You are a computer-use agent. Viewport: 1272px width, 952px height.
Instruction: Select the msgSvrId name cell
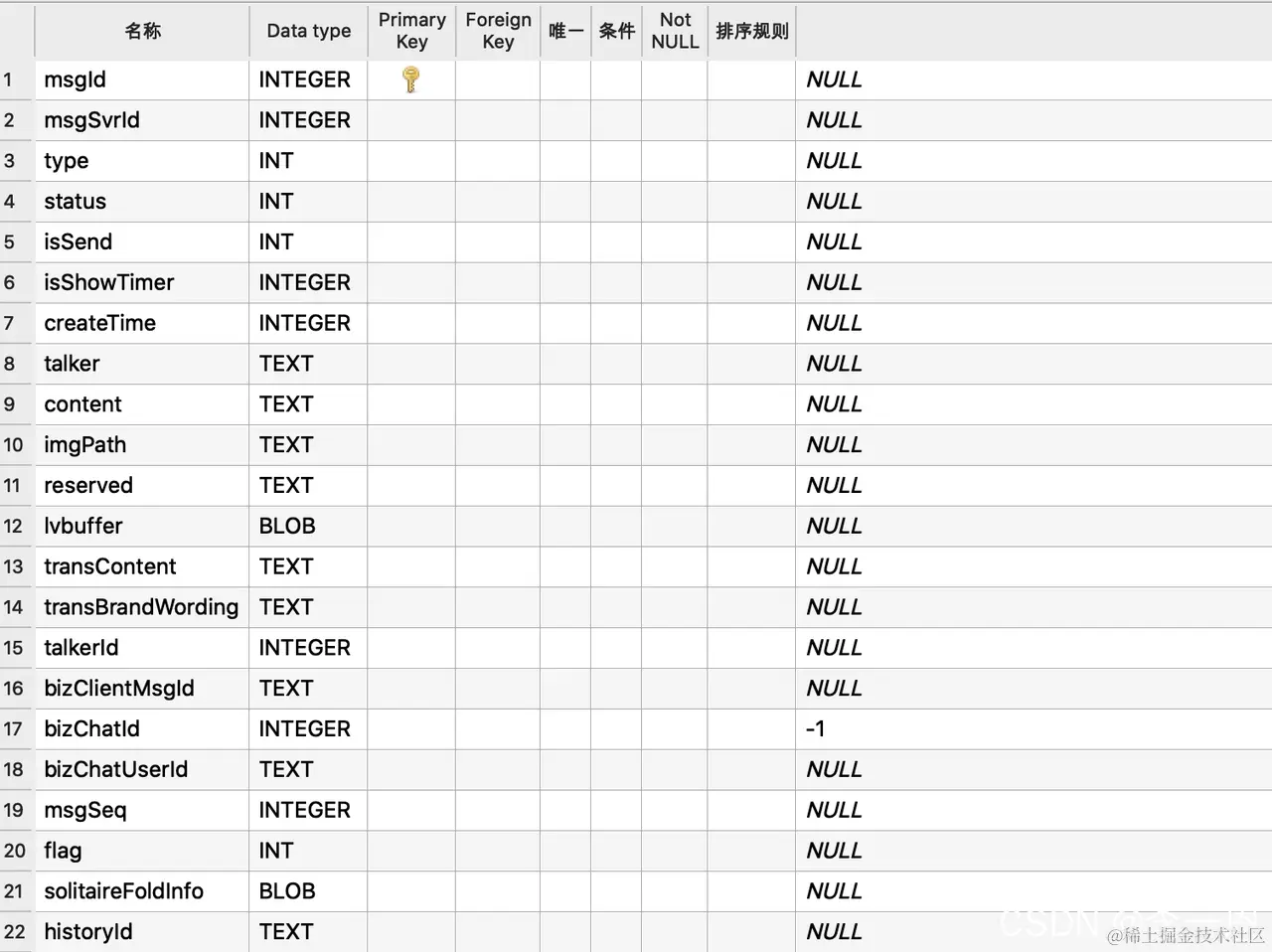[142, 120]
